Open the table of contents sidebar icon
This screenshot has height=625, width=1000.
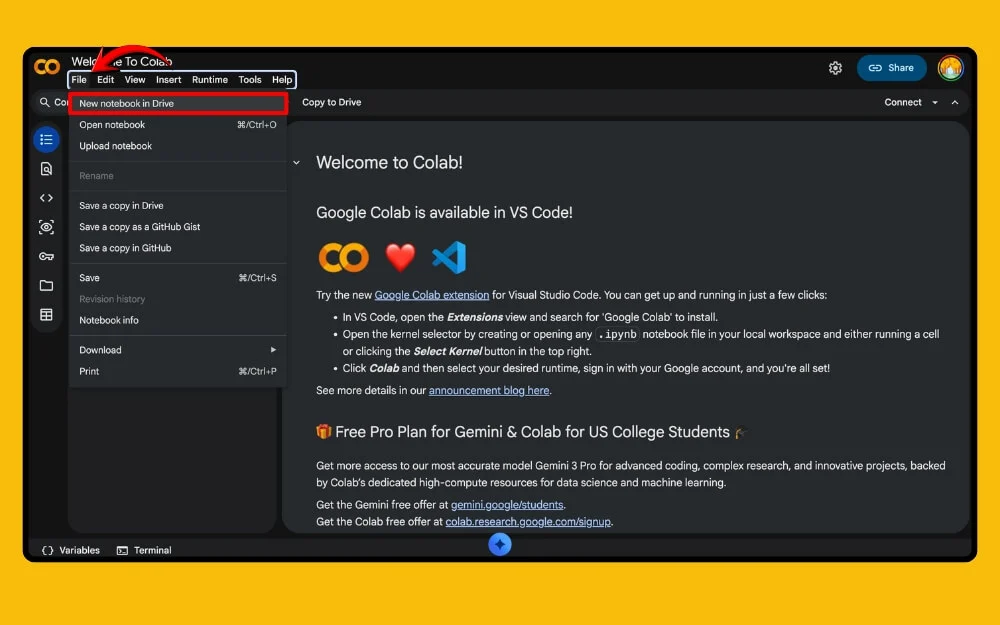pyautogui.click(x=46, y=139)
